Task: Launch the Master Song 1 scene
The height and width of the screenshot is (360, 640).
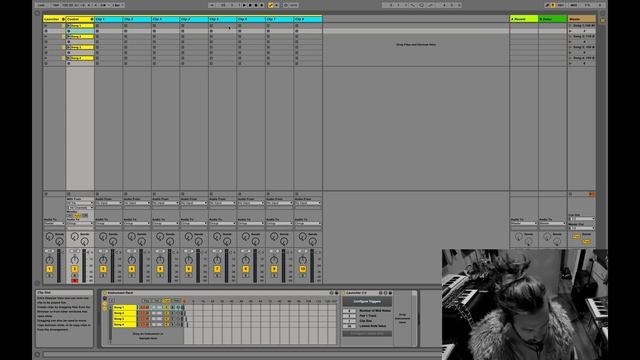Action: pyautogui.click(x=571, y=26)
